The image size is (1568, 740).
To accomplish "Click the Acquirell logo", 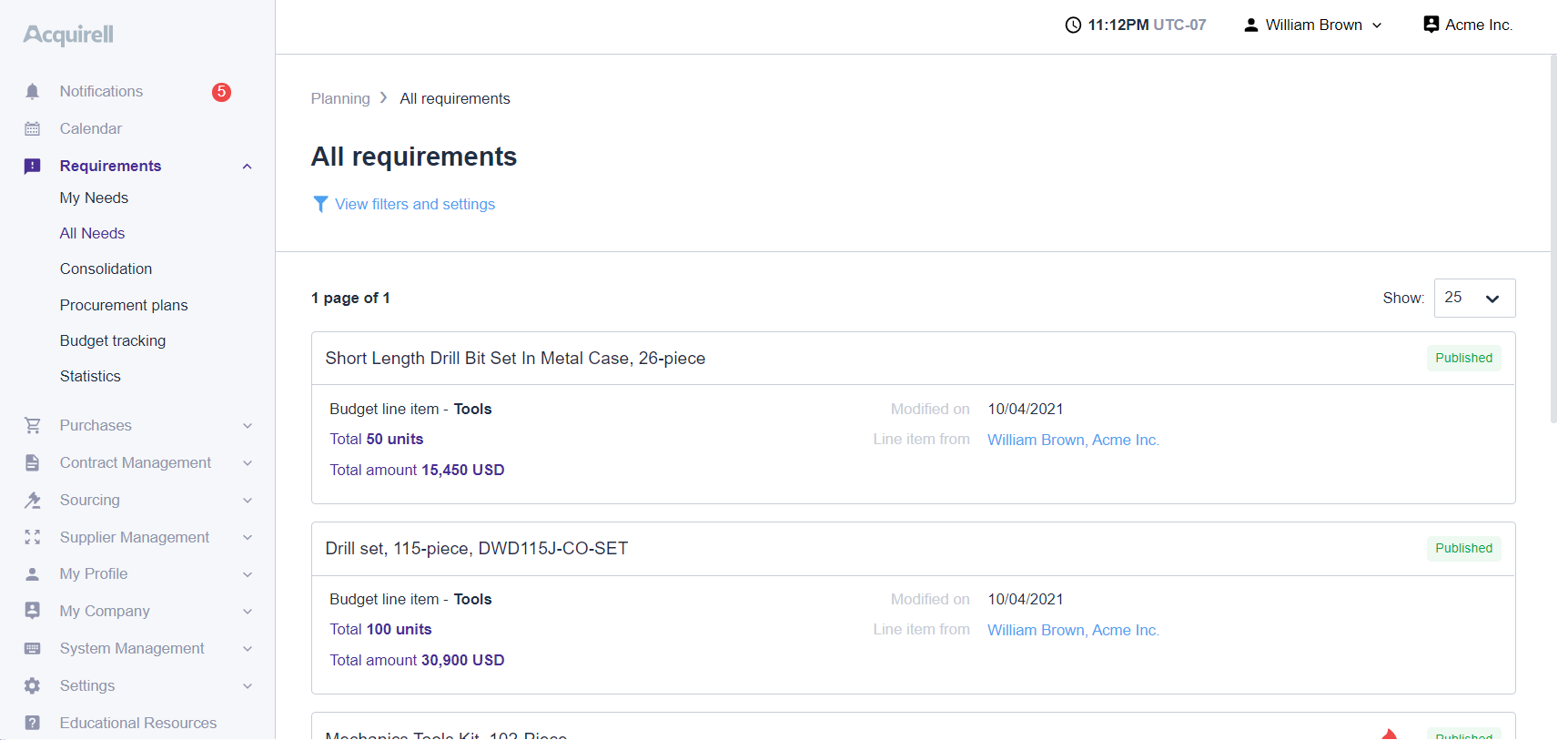I will pos(68,35).
